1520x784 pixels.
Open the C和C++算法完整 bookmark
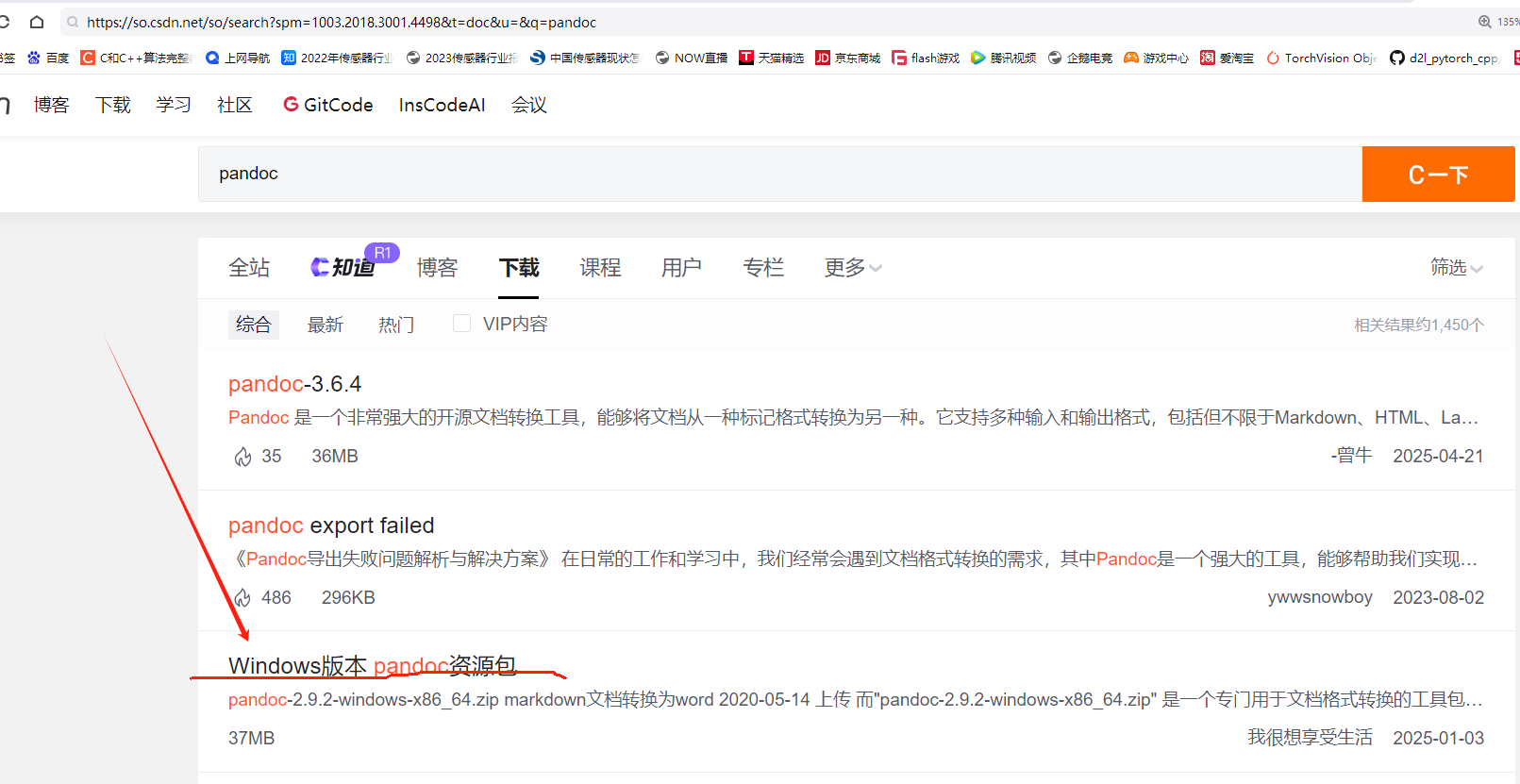(x=136, y=58)
